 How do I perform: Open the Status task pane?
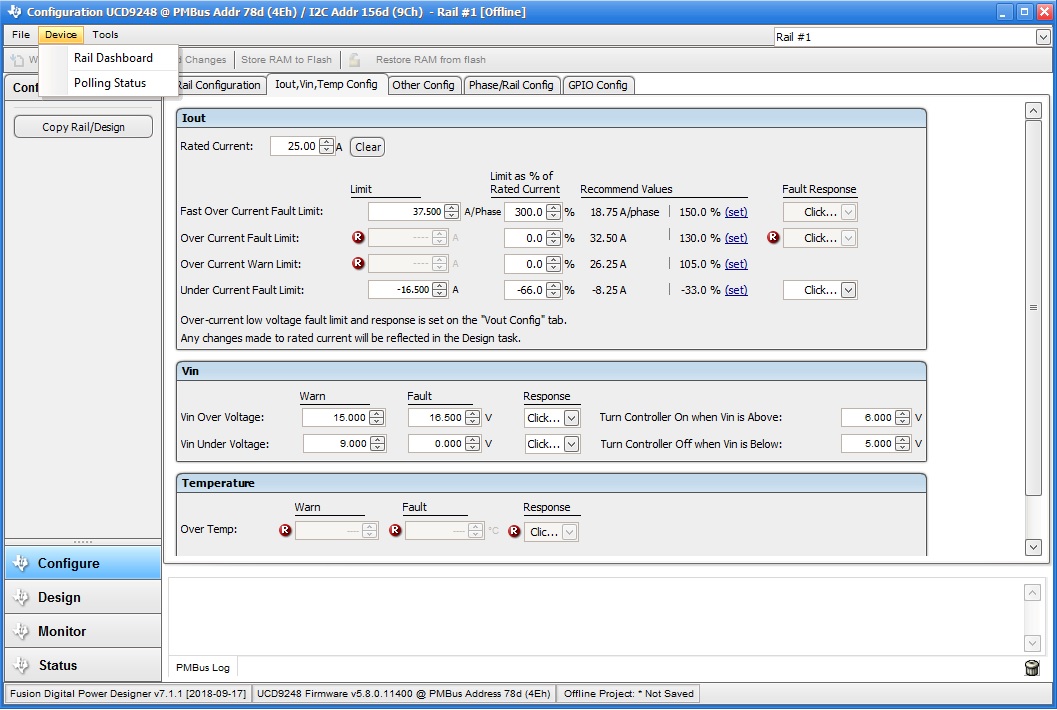(x=83, y=665)
